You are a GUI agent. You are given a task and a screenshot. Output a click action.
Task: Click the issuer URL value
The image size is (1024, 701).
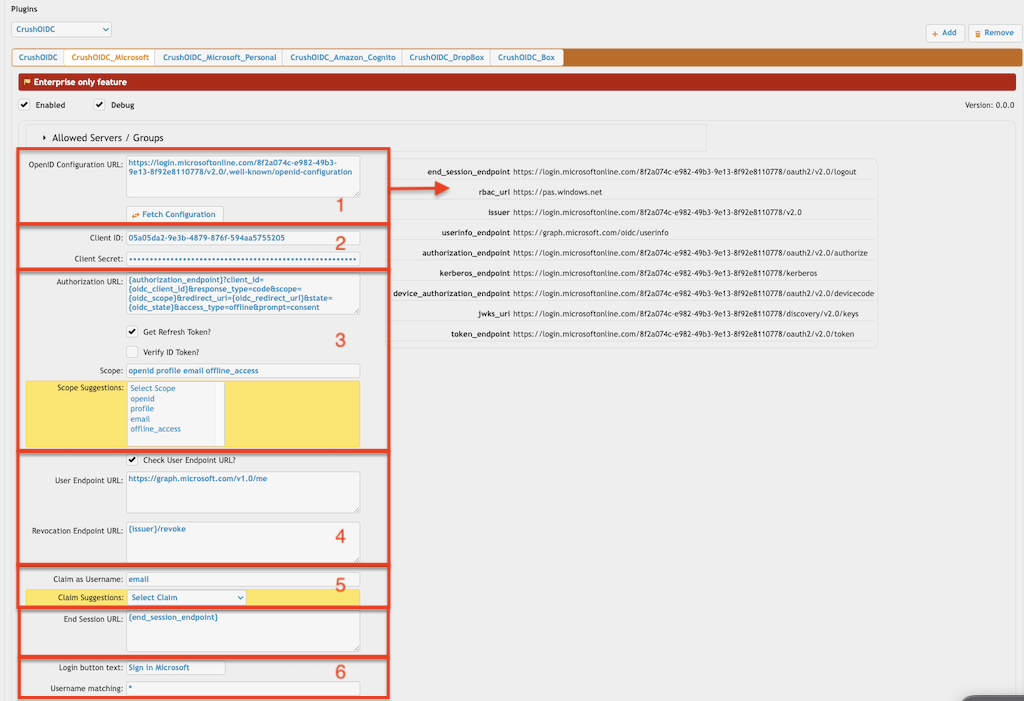coord(657,212)
